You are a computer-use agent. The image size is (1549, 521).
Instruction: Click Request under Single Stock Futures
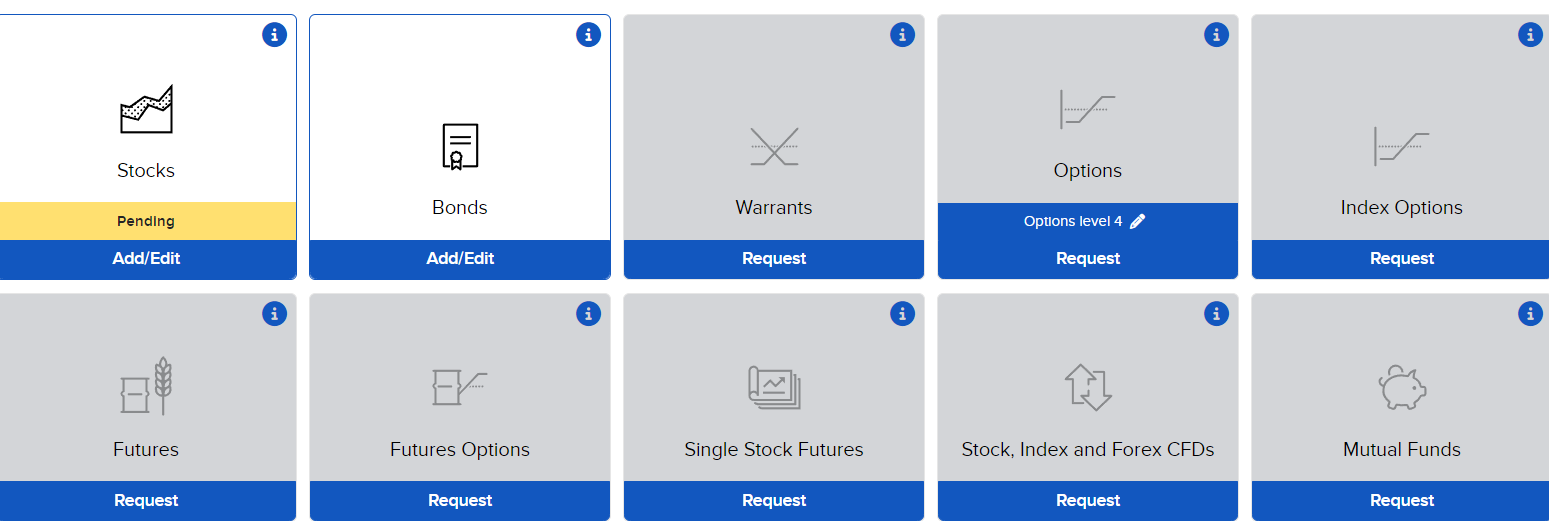pos(774,501)
